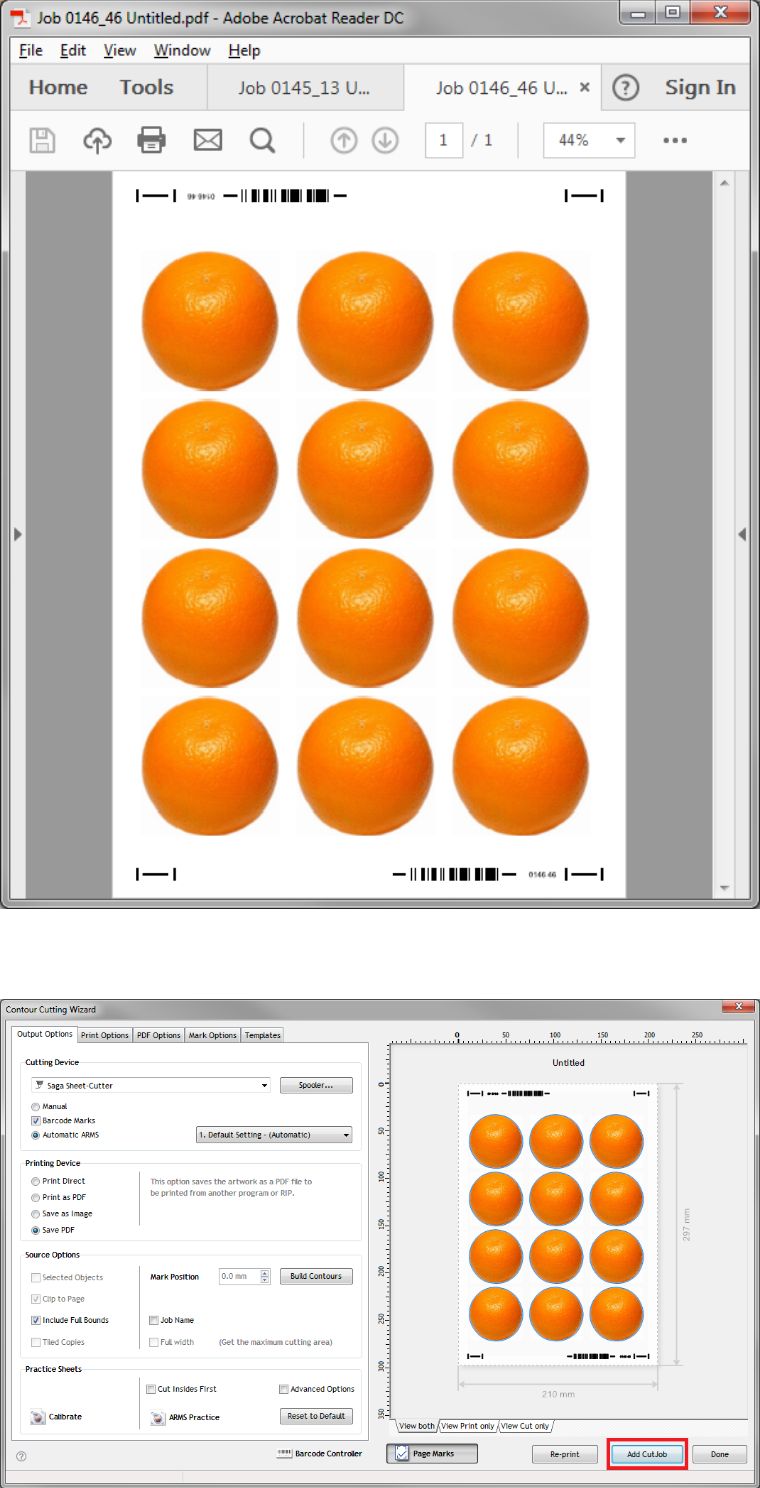
Task: Select the Mark Options tab in the wizard
Action: (x=213, y=1035)
